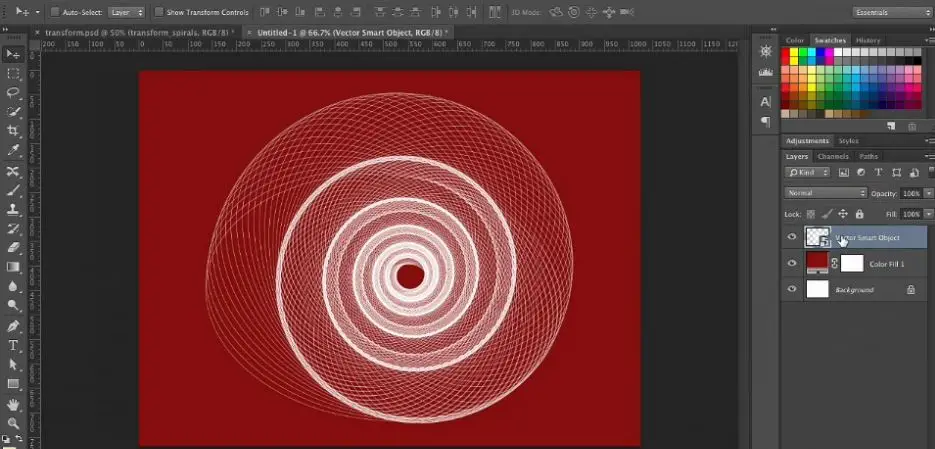
Task: Open the Auto-Select Layer dropdown
Action: tap(124, 12)
